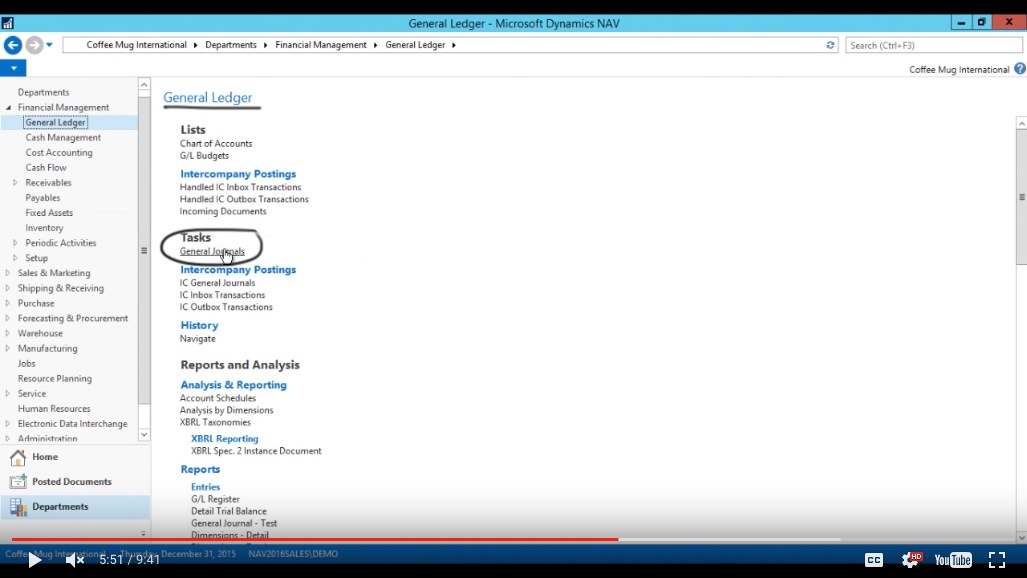Open General Journals under Tasks
The height and width of the screenshot is (578, 1027).
point(212,252)
